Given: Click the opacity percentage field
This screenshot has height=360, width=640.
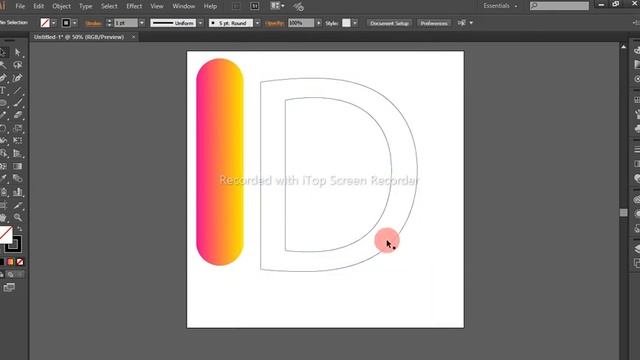Looking at the screenshot, I should click(x=301, y=23).
